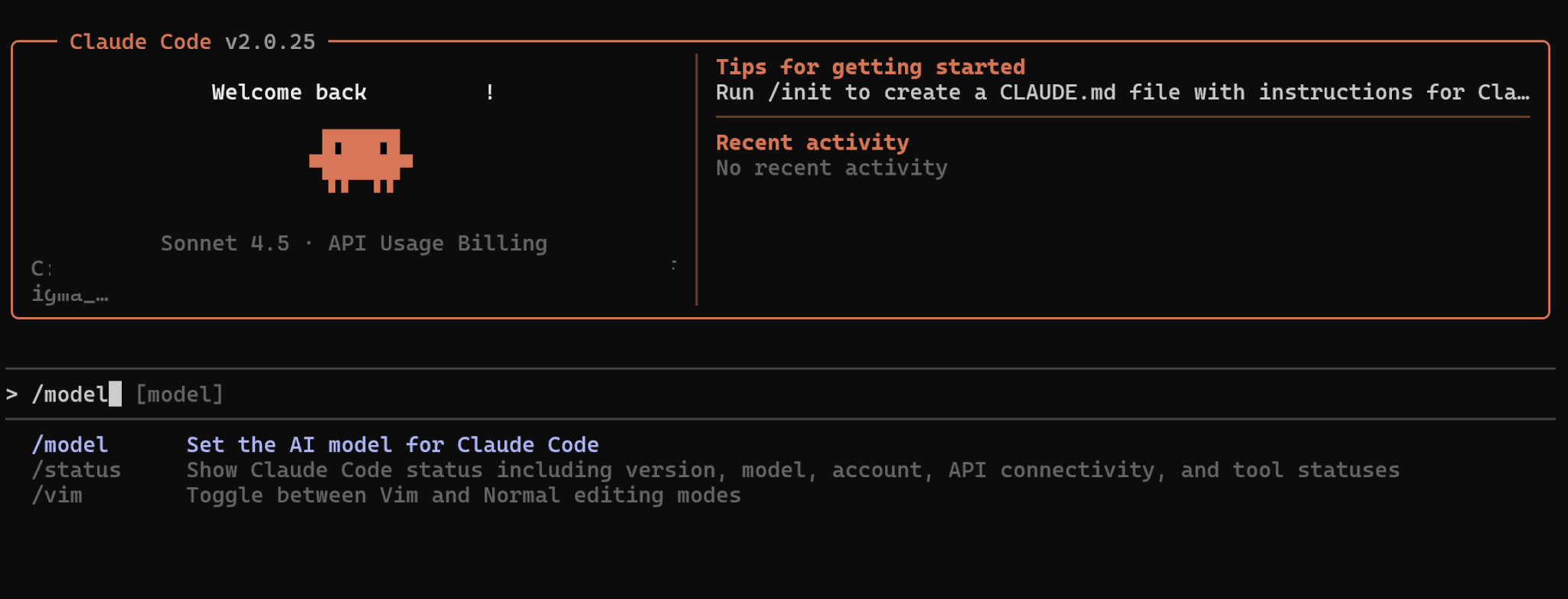Viewport: 1568px width, 599px height.
Task: Click the Sonnet 4.5 model label
Action: coord(225,244)
